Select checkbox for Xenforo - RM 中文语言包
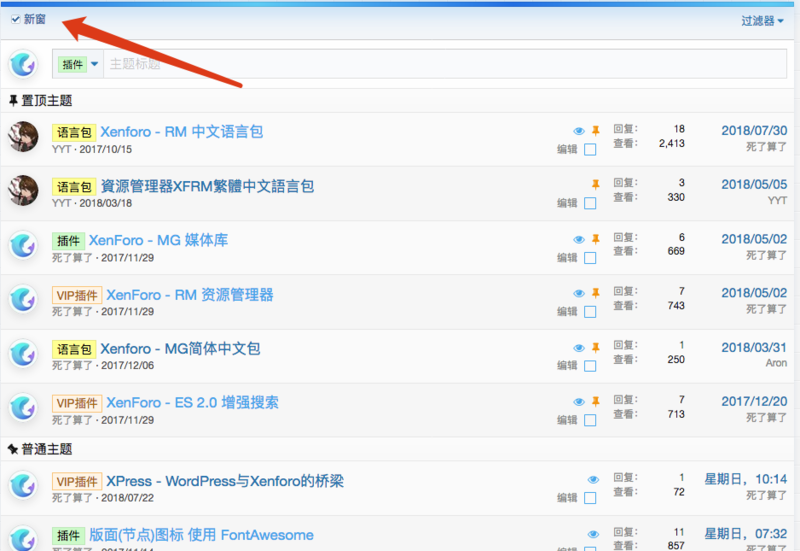This screenshot has height=551, width=800. tap(590, 149)
